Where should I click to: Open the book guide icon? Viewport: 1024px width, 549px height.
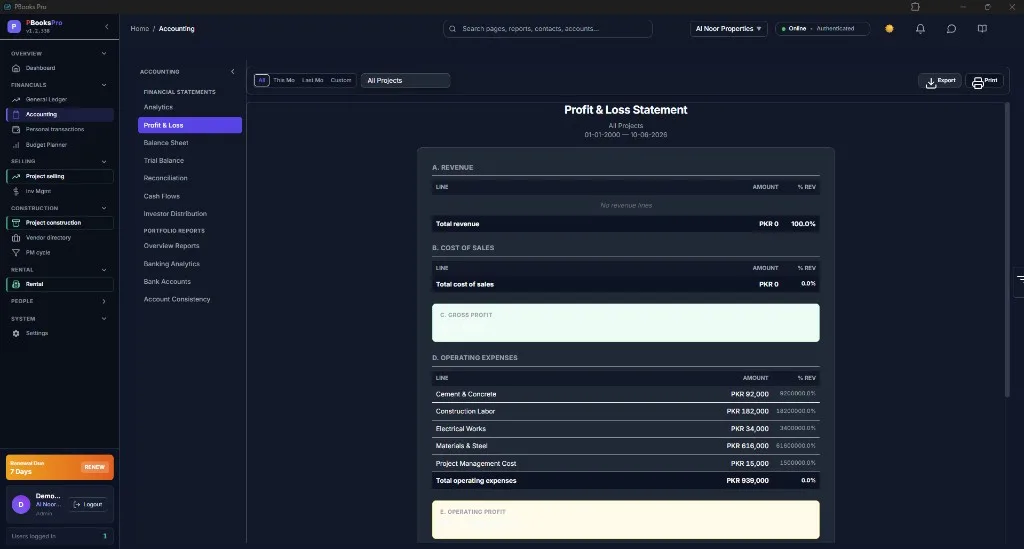982,29
